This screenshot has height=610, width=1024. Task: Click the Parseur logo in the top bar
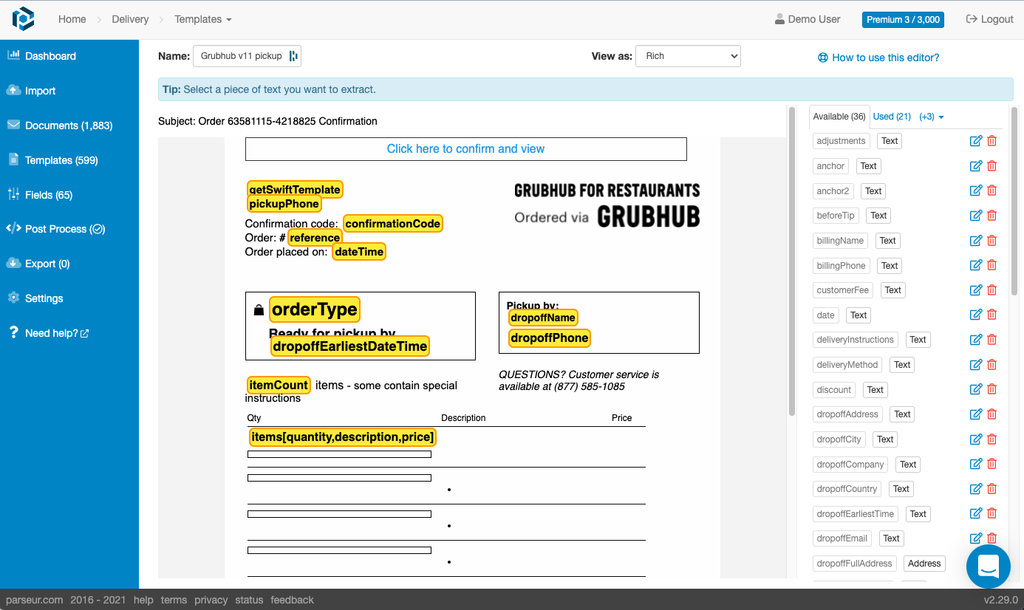pos(22,18)
